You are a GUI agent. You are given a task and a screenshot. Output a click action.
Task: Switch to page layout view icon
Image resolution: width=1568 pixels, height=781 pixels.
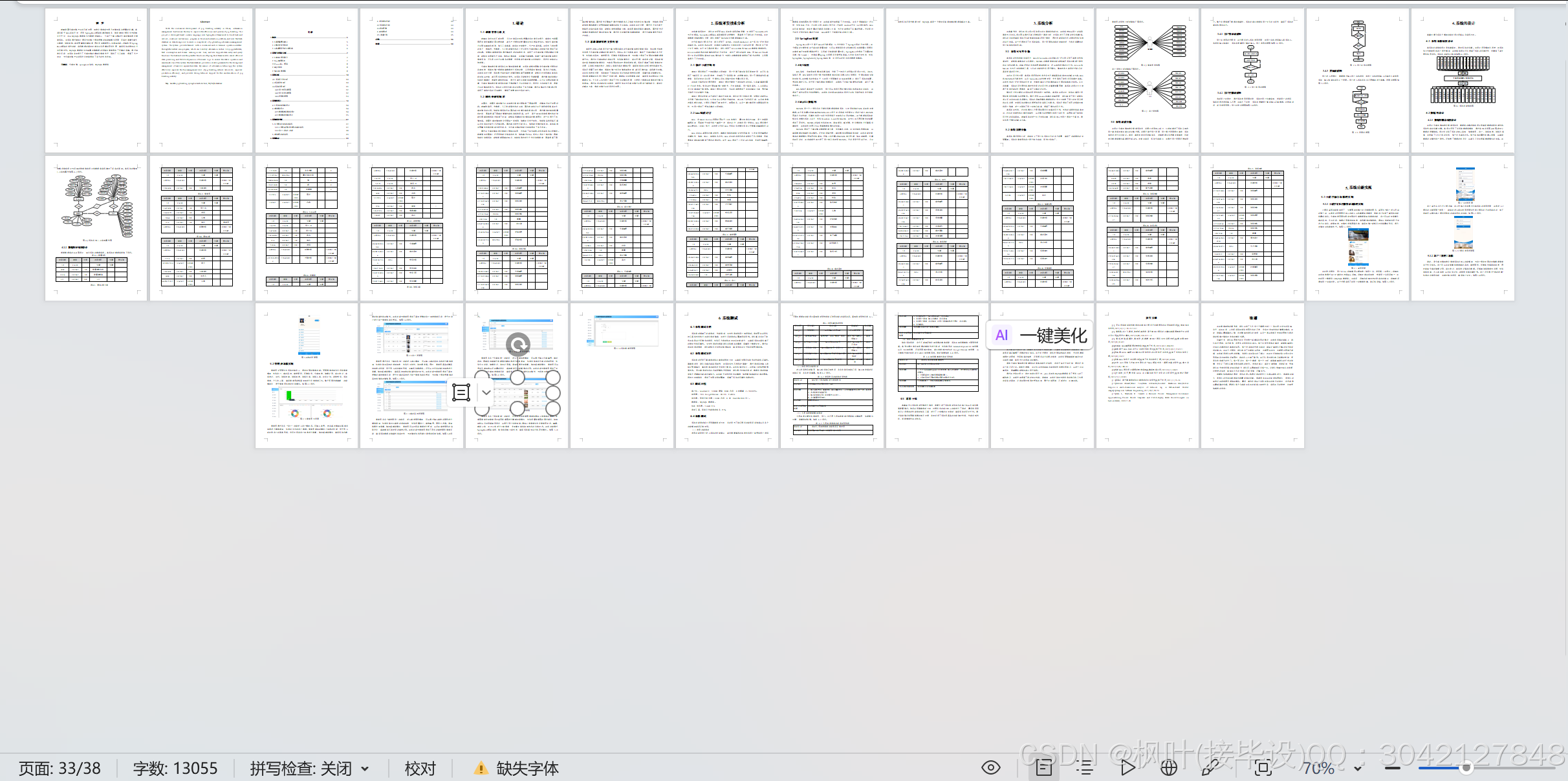[1044, 767]
